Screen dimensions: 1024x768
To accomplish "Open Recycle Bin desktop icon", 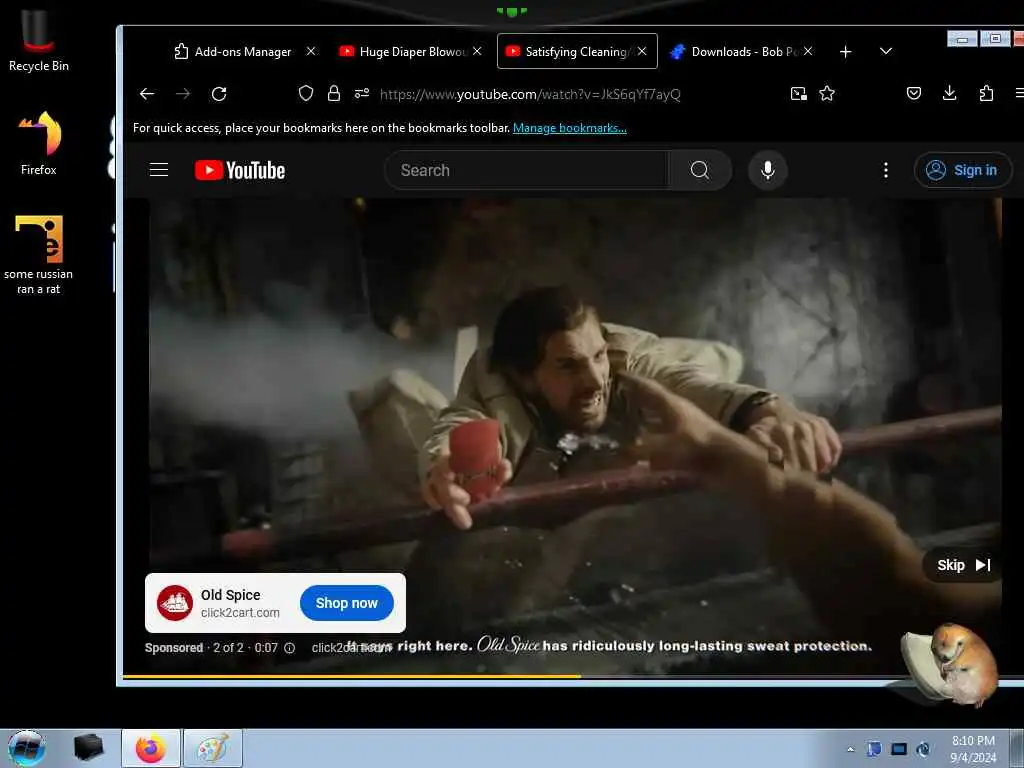I will pyautogui.click(x=39, y=40).
